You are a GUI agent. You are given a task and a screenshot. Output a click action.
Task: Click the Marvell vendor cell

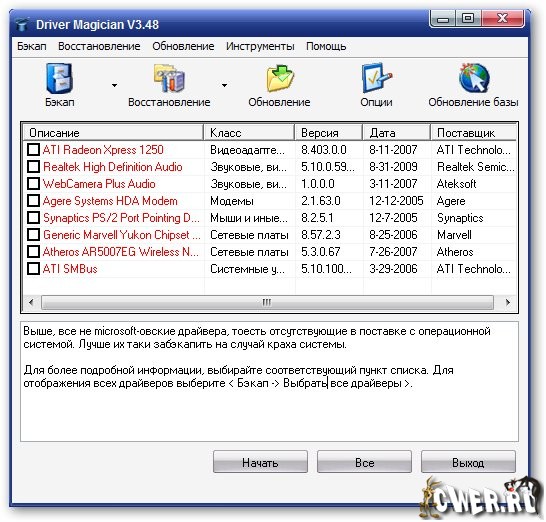[x=454, y=235]
